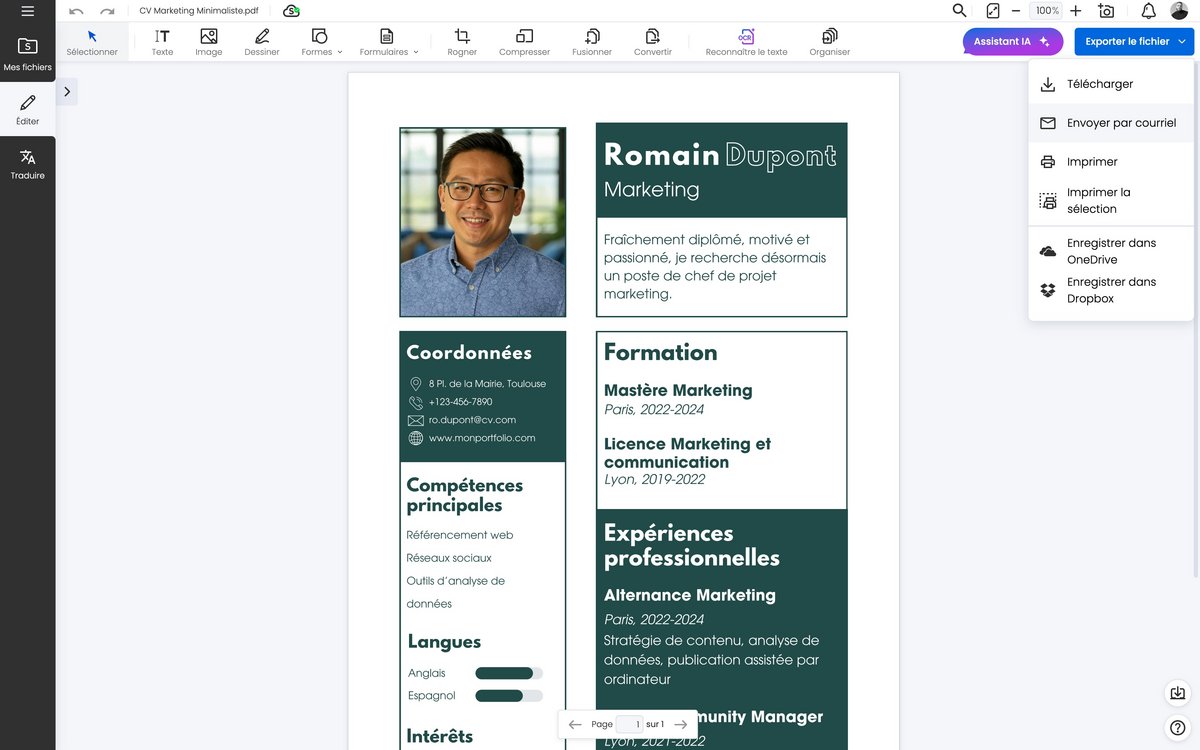
Task: Click the vertical scrollbar
Action: pos(1197,320)
